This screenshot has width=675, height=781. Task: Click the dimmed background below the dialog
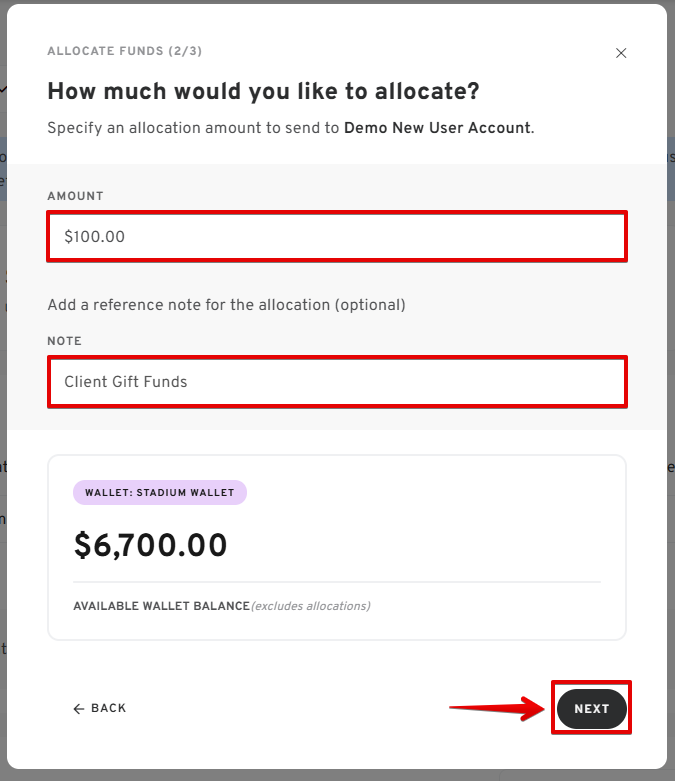click(x=337, y=776)
